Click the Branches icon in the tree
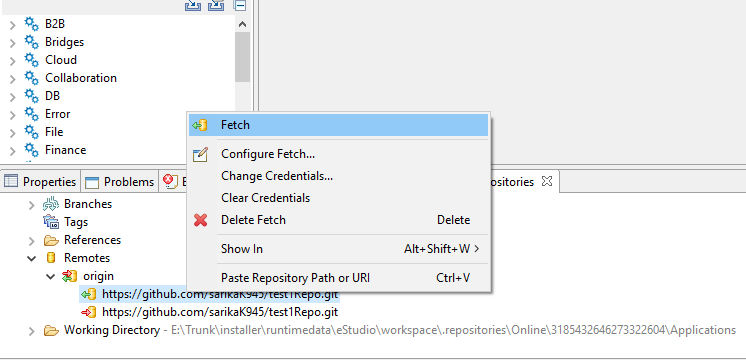Screen dimensions: 746x360 point(51,204)
